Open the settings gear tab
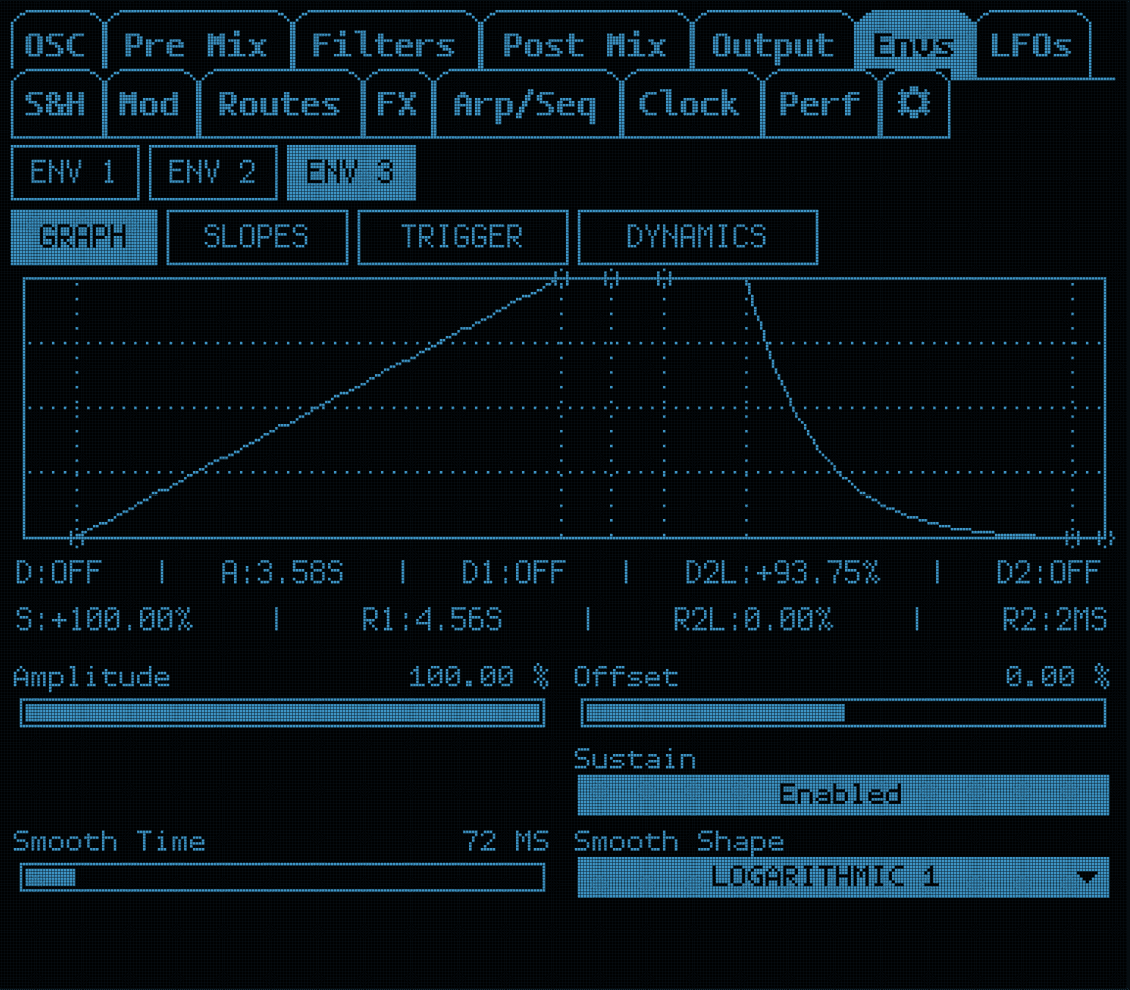This screenshot has width=1130, height=990. click(x=915, y=104)
